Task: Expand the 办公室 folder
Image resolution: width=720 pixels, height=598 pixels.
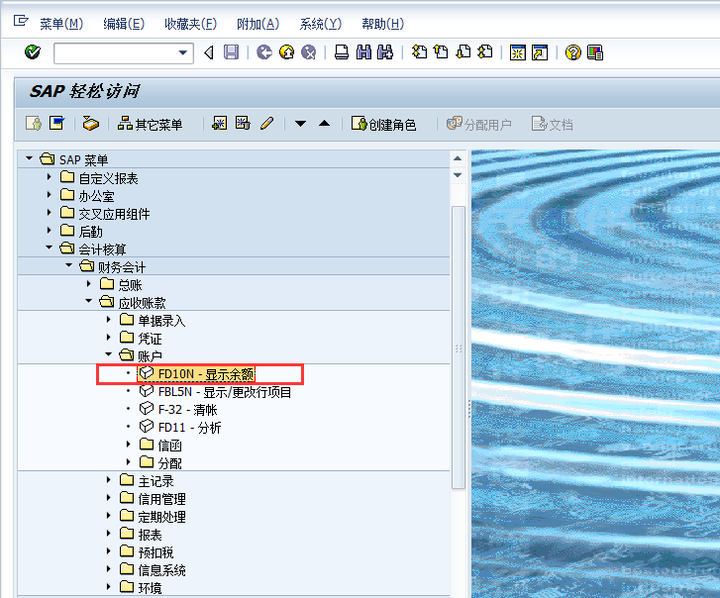Action: pos(49,194)
